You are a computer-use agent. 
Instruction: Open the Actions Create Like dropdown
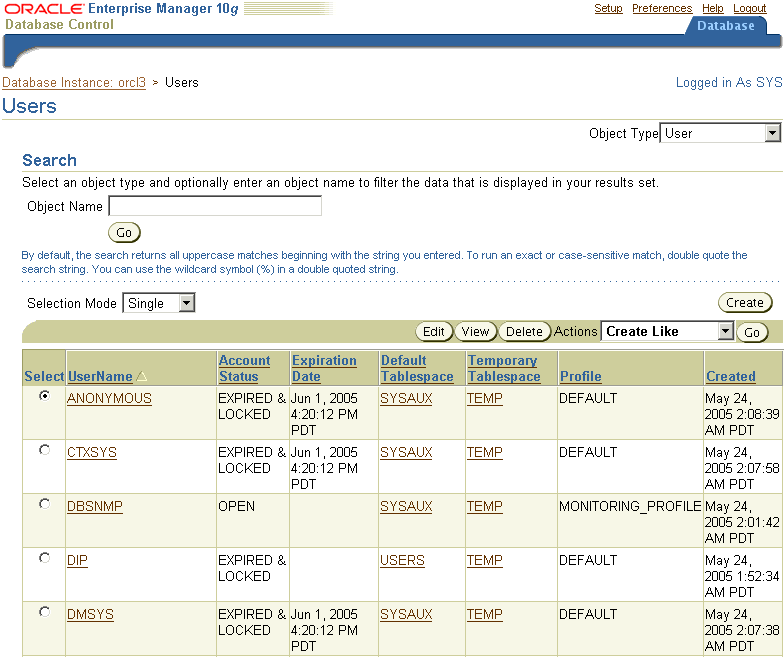click(x=668, y=331)
